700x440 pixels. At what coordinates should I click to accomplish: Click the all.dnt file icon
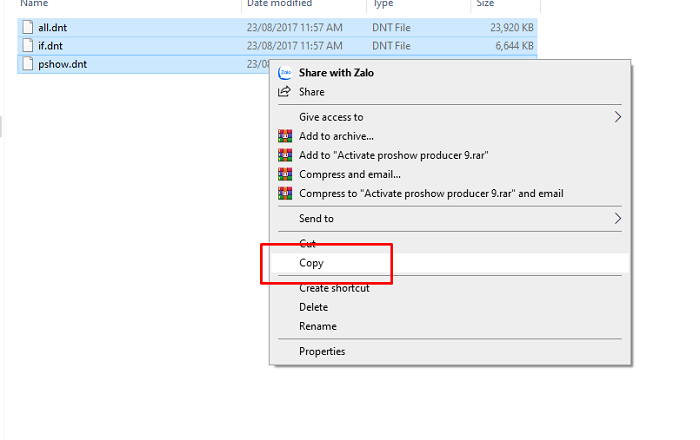point(28,27)
